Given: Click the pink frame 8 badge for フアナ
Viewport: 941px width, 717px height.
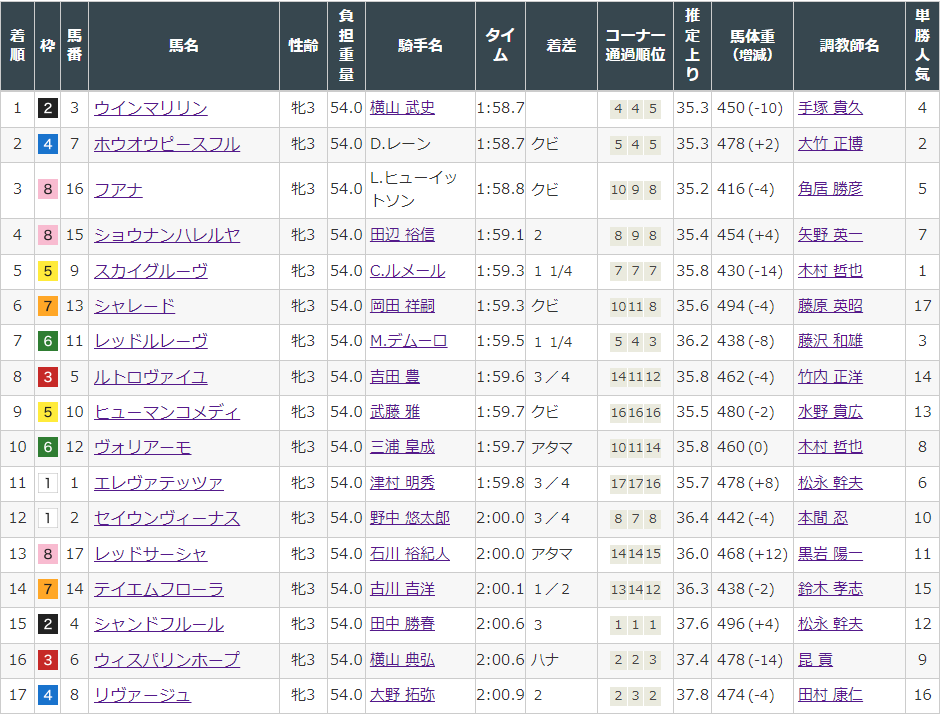Looking at the screenshot, I should [x=47, y=190].
